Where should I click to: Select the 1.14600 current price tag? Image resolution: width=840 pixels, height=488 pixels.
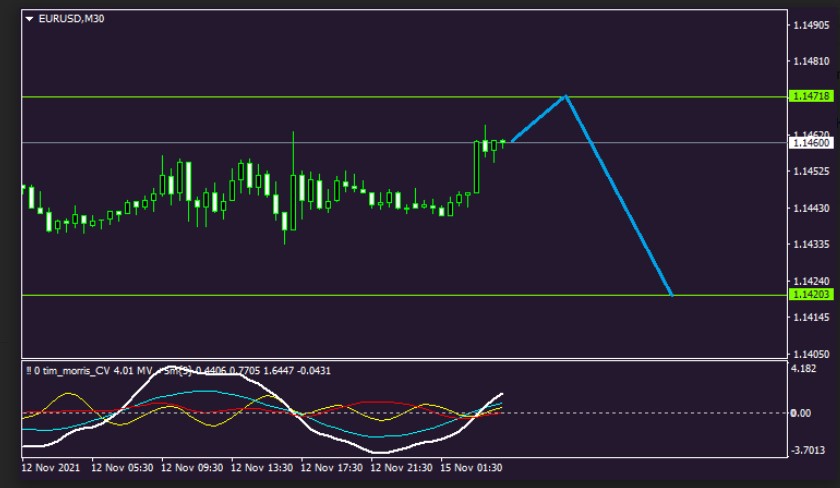click(x=810, y=143)
